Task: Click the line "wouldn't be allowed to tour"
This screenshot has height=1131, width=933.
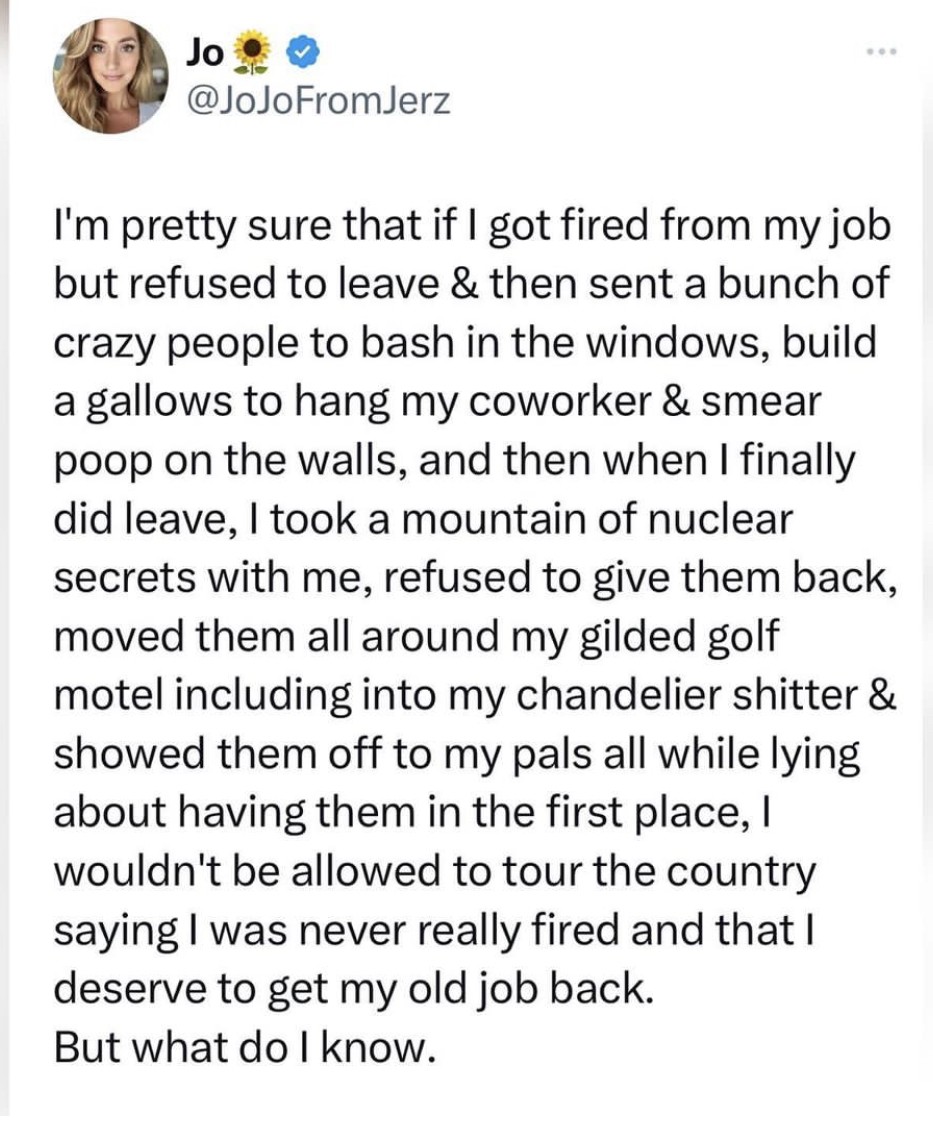Action: click(435, 872)
